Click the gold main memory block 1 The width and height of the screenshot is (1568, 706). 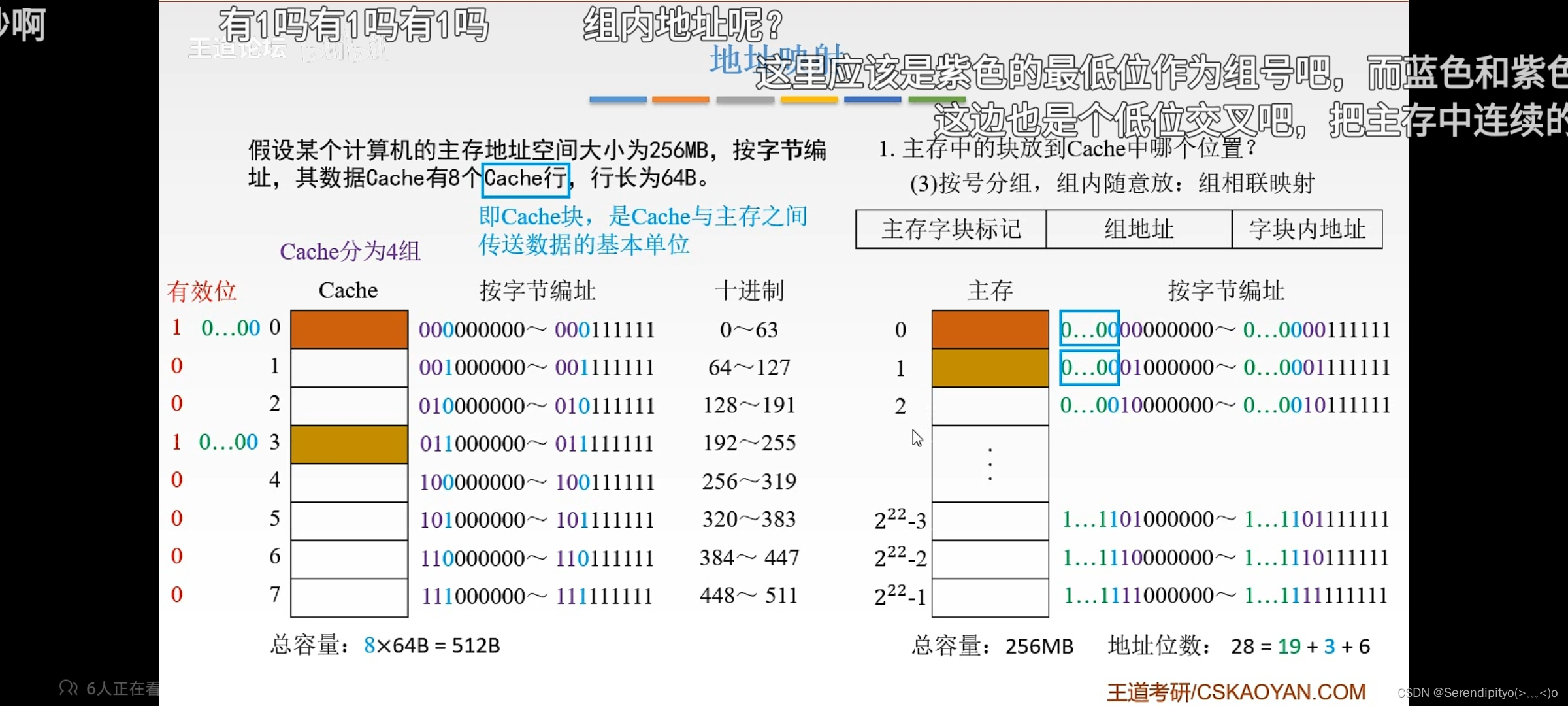click(x=990, y=367)
